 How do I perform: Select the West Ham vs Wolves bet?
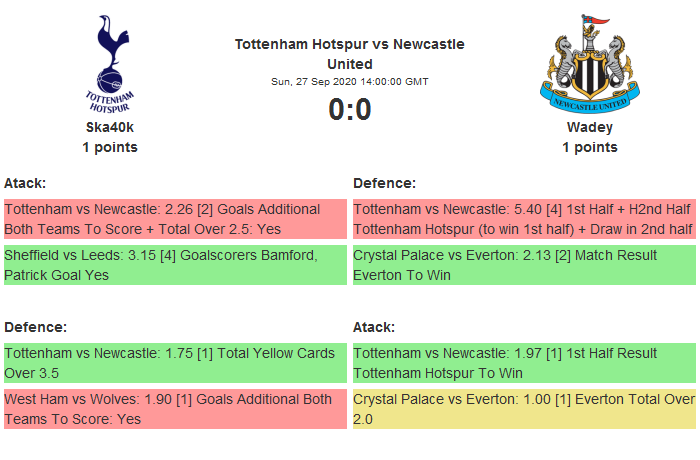(x=175, y=409)
